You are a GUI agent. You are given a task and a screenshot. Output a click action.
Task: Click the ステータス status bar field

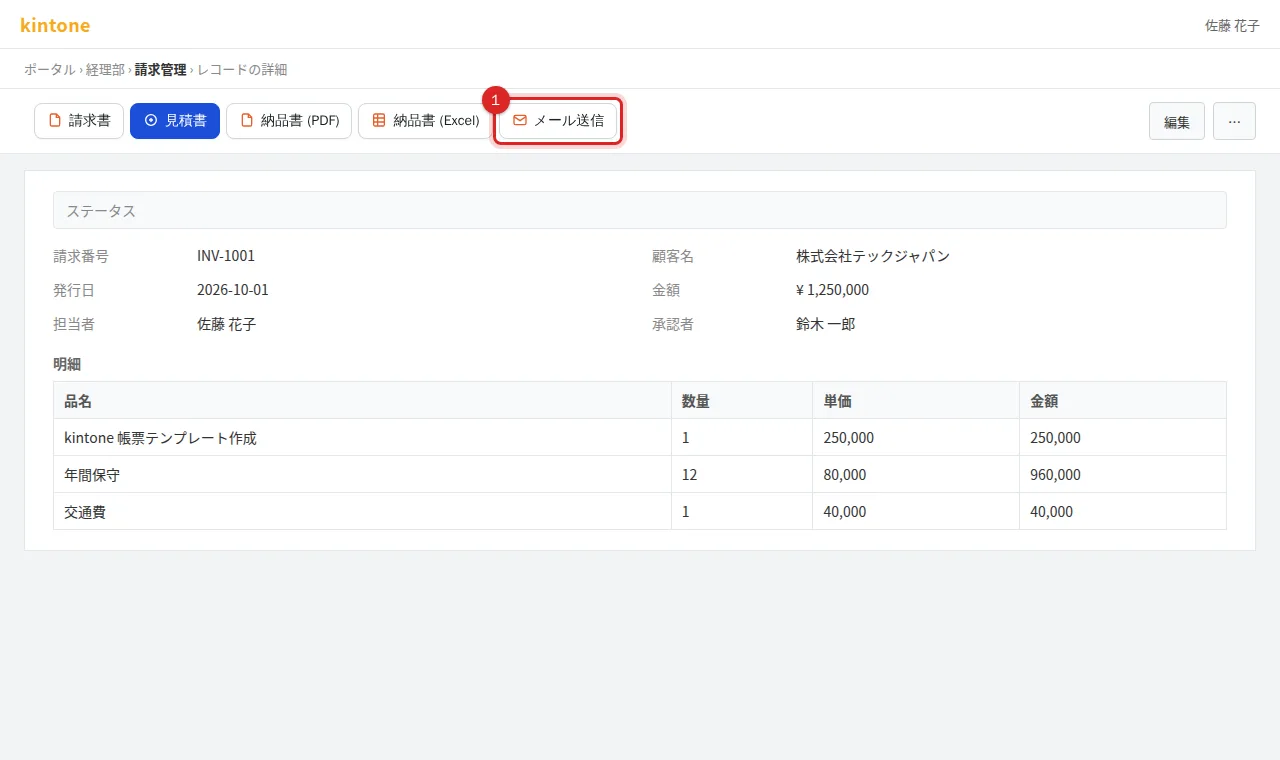[640, 210]
